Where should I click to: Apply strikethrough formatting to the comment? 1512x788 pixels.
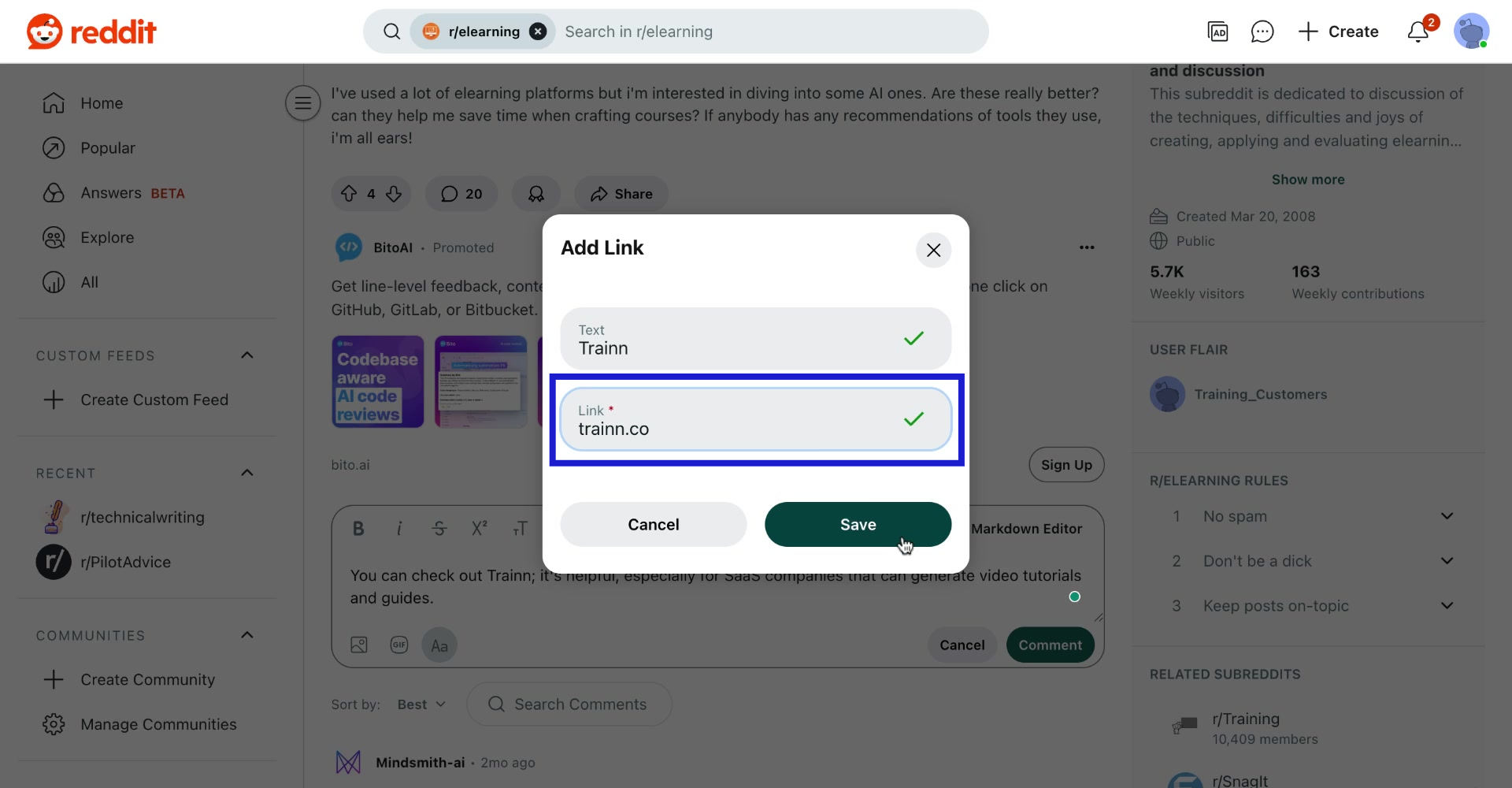[439, 528]
